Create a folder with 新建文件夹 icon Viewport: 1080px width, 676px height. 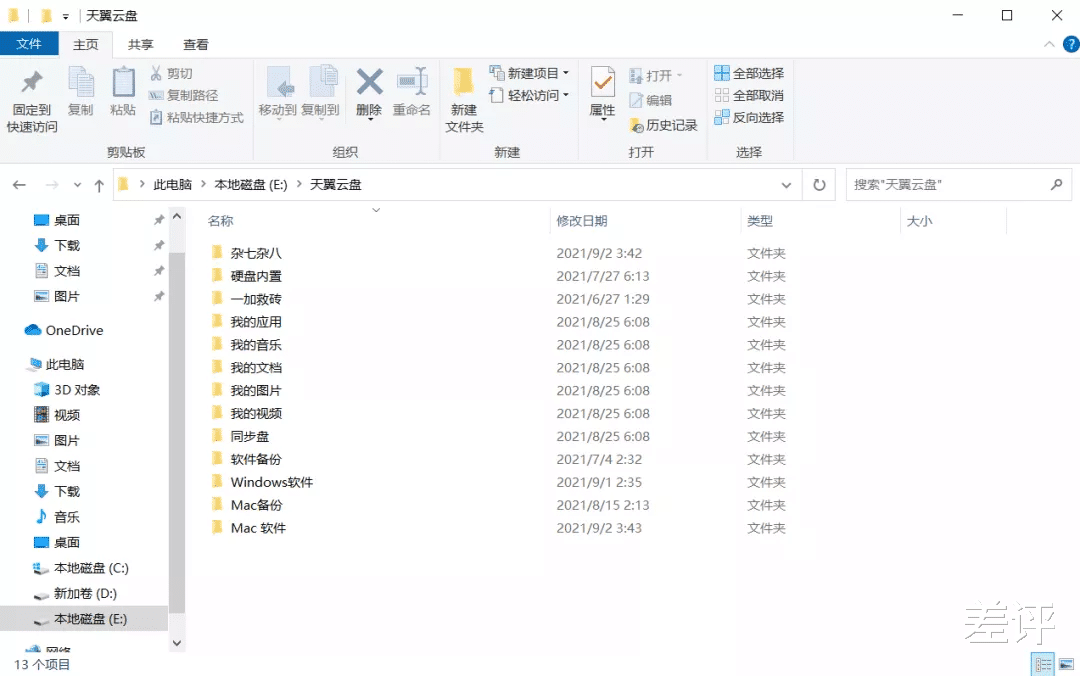click(x=462, y=95)
